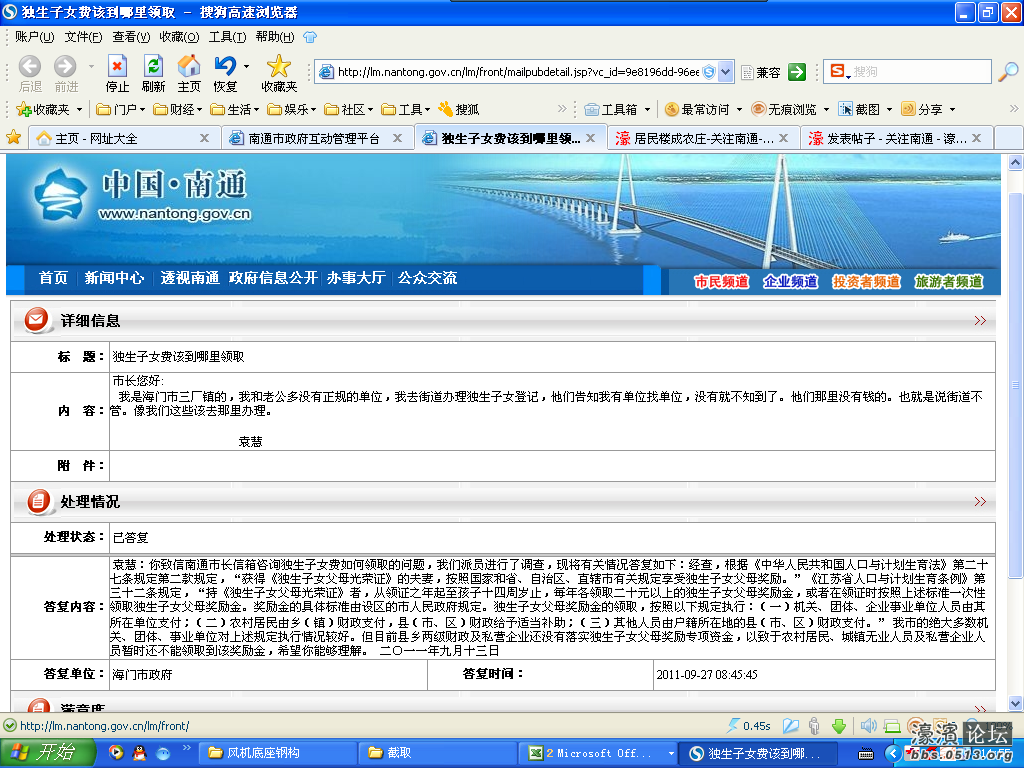Open QQ penguin icon in quick launch
The image size is (1024, 768).
[140, 753]
